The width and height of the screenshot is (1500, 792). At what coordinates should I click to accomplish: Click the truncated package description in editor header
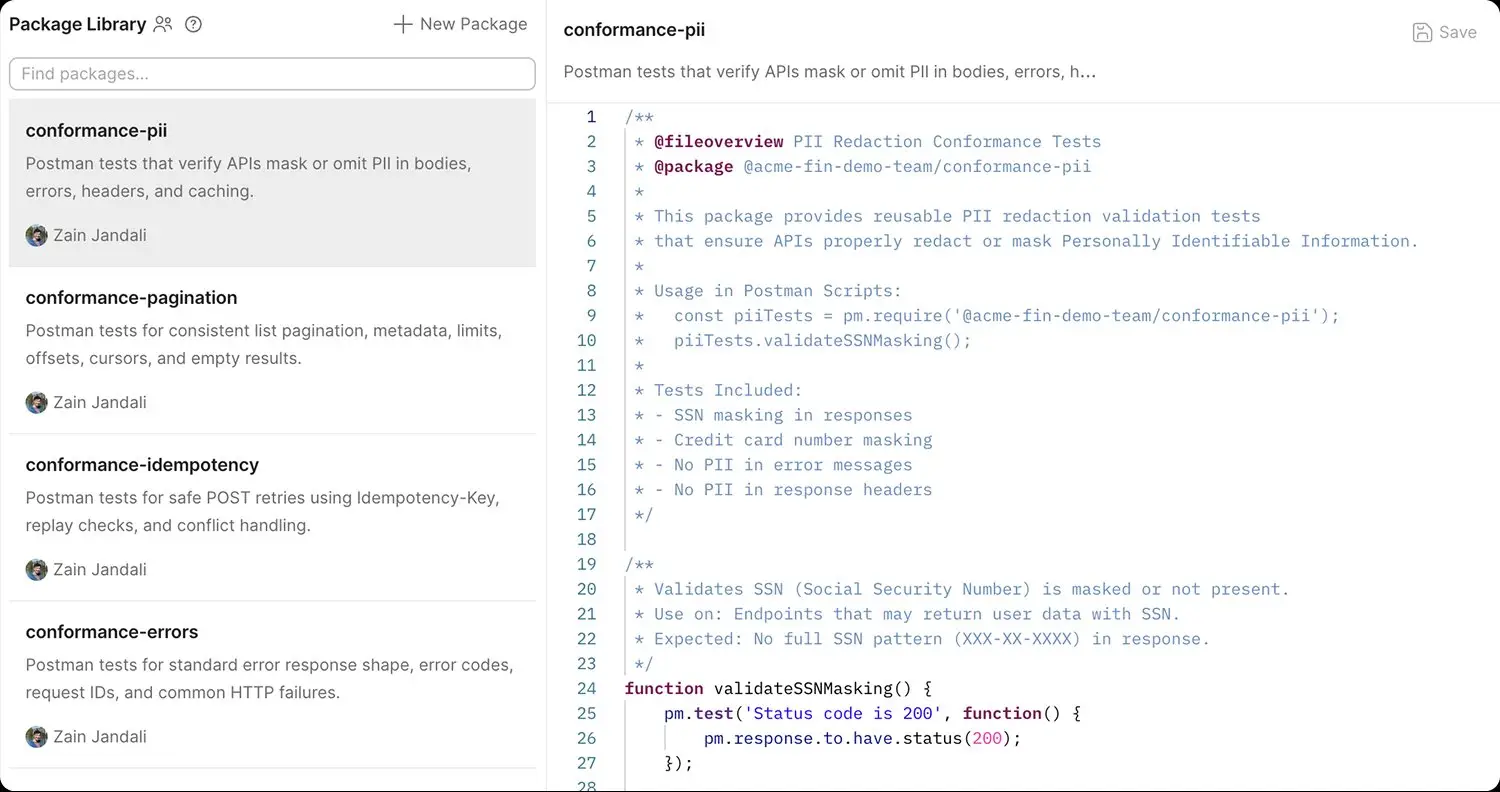[x=830, y=72]
